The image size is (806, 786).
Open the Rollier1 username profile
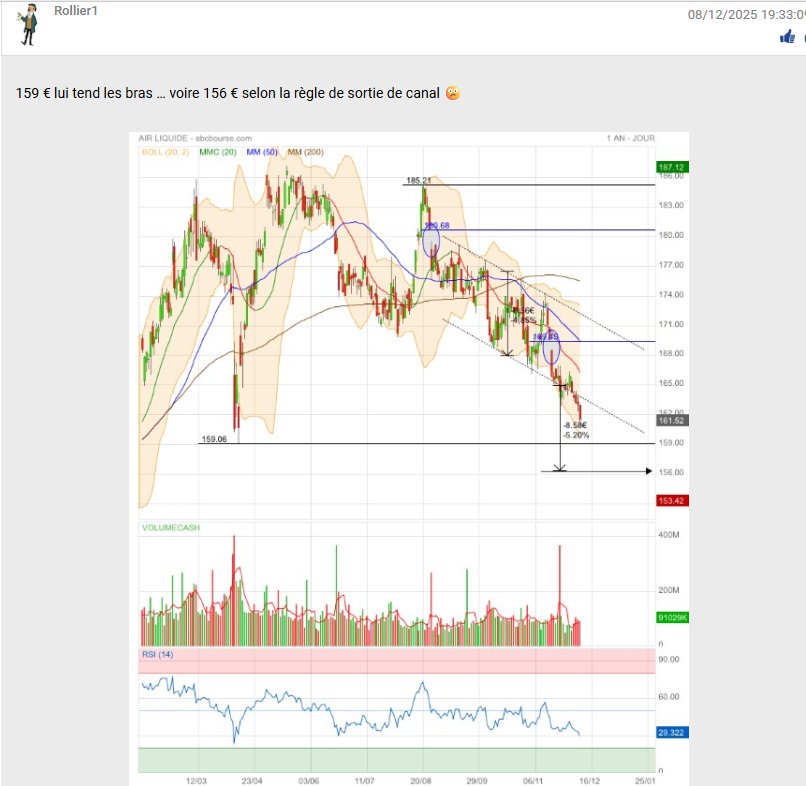pos(76,10)
